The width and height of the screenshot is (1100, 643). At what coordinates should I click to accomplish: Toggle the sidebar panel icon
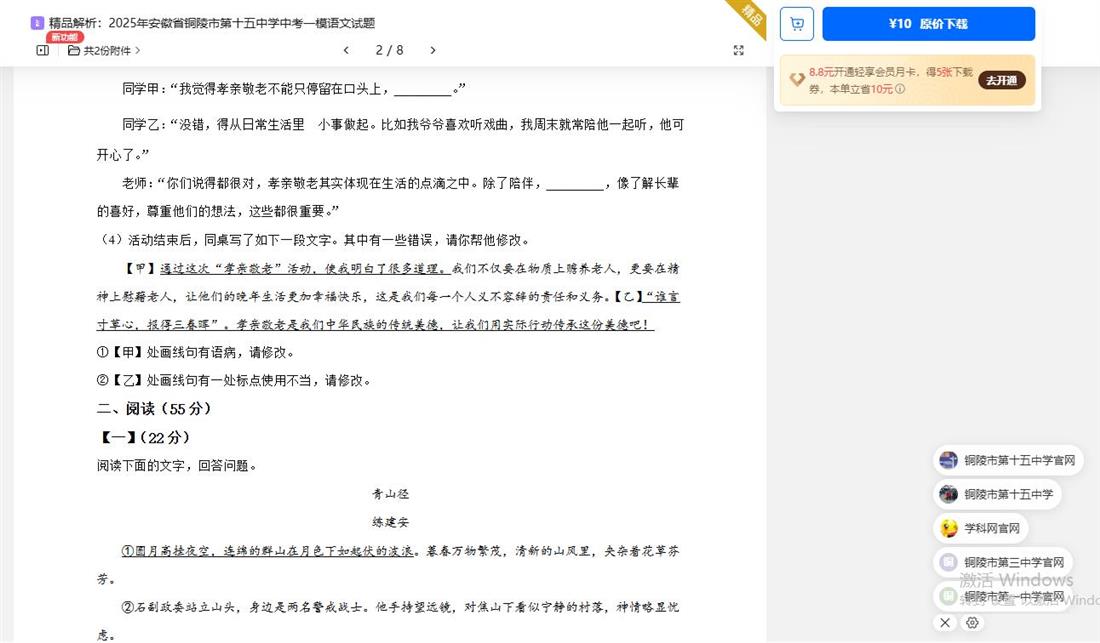tap(43, 50)
